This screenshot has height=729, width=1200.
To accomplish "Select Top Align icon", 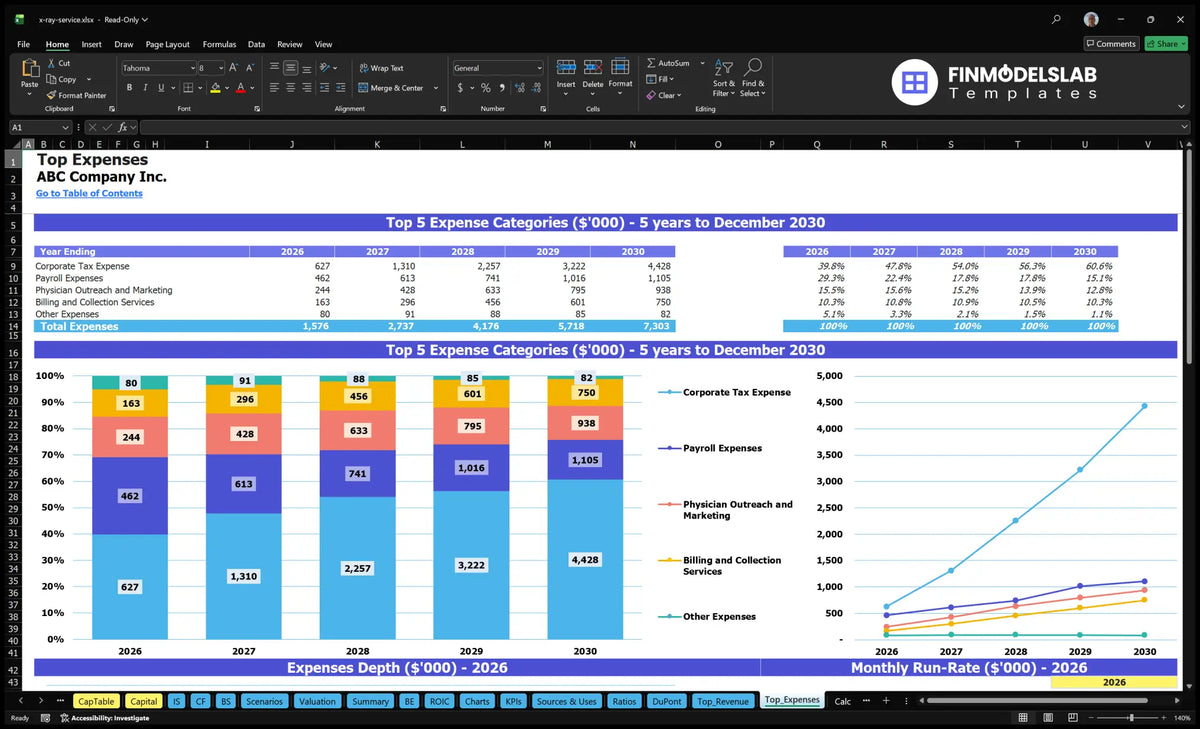I will coord(274,68).
